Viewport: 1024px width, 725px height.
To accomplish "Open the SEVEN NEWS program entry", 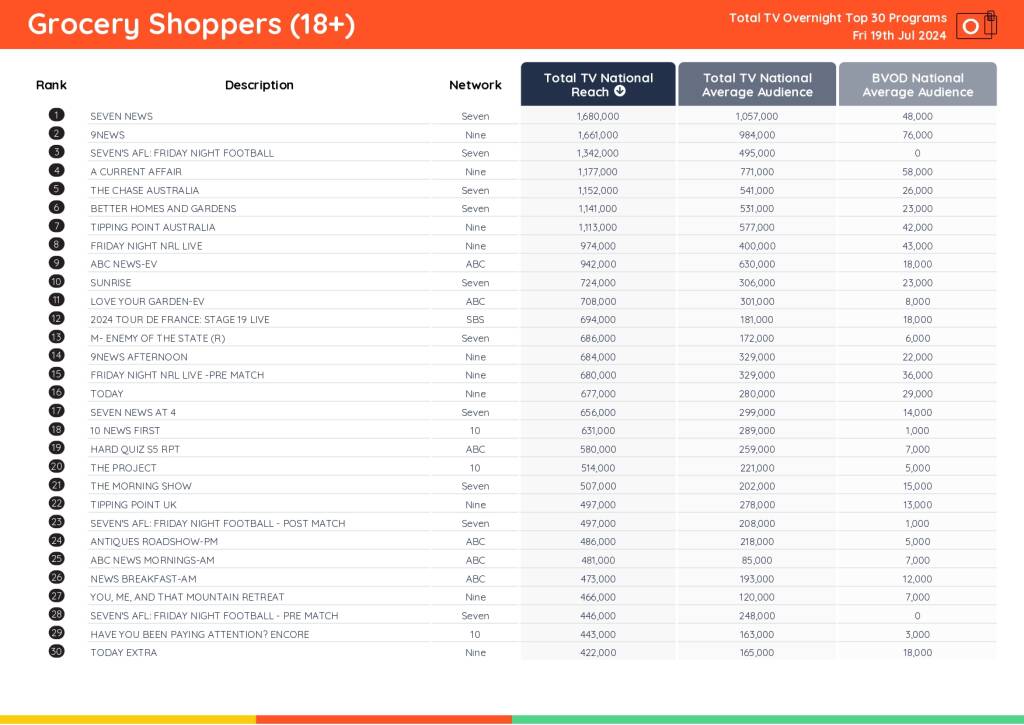I will 121,116.
